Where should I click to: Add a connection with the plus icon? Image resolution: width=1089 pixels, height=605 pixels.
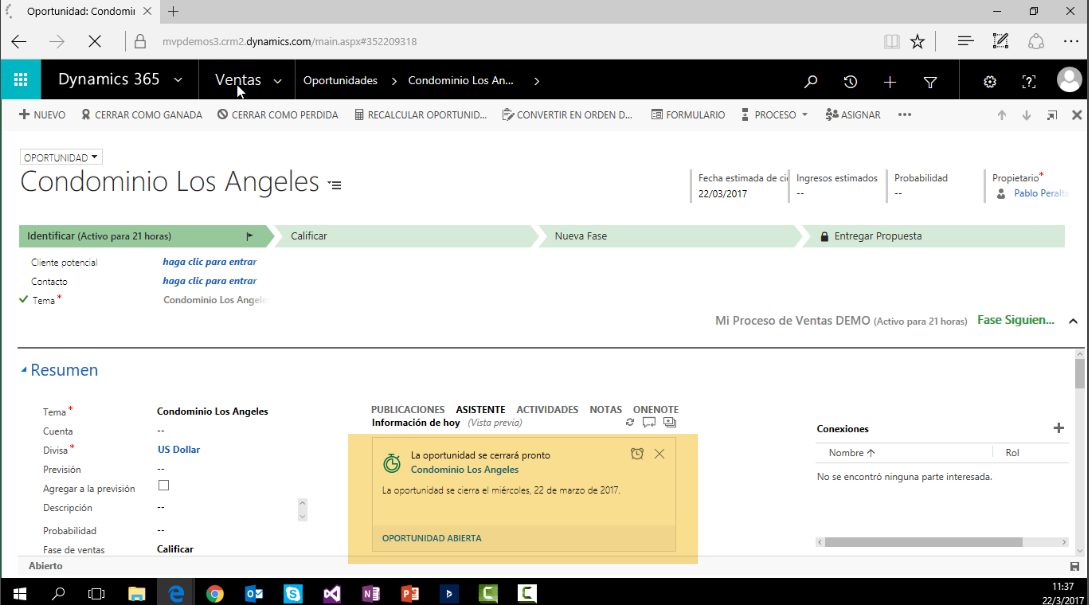1059,428
